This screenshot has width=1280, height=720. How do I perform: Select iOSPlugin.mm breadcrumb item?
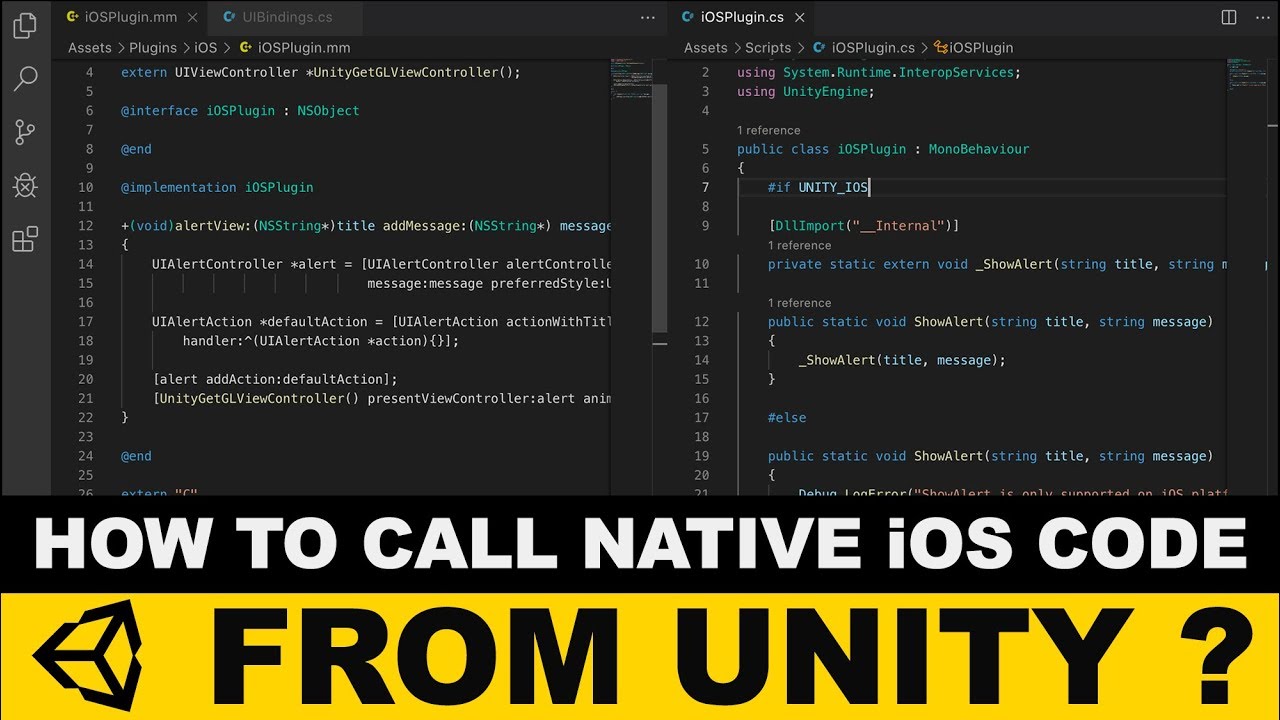(297, 48)
